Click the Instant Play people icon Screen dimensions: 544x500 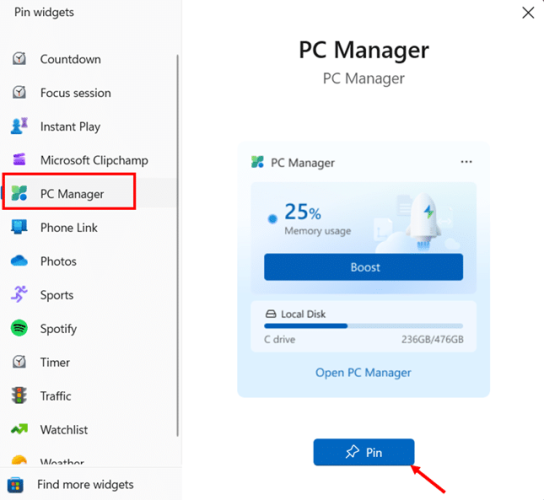(19, 126)
